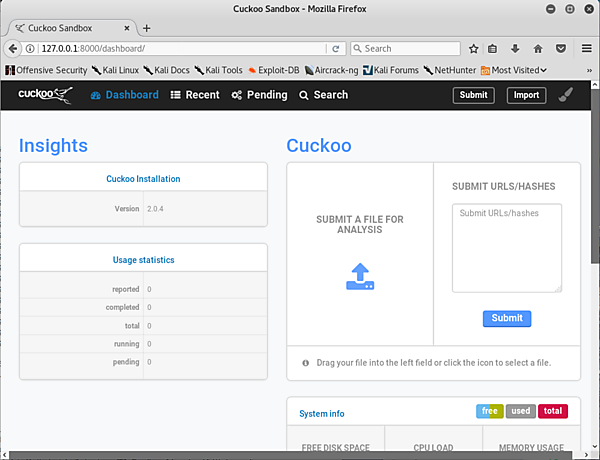600x460 pixels.
Task: Open the Pending tasks page
Action: point(259,95)
